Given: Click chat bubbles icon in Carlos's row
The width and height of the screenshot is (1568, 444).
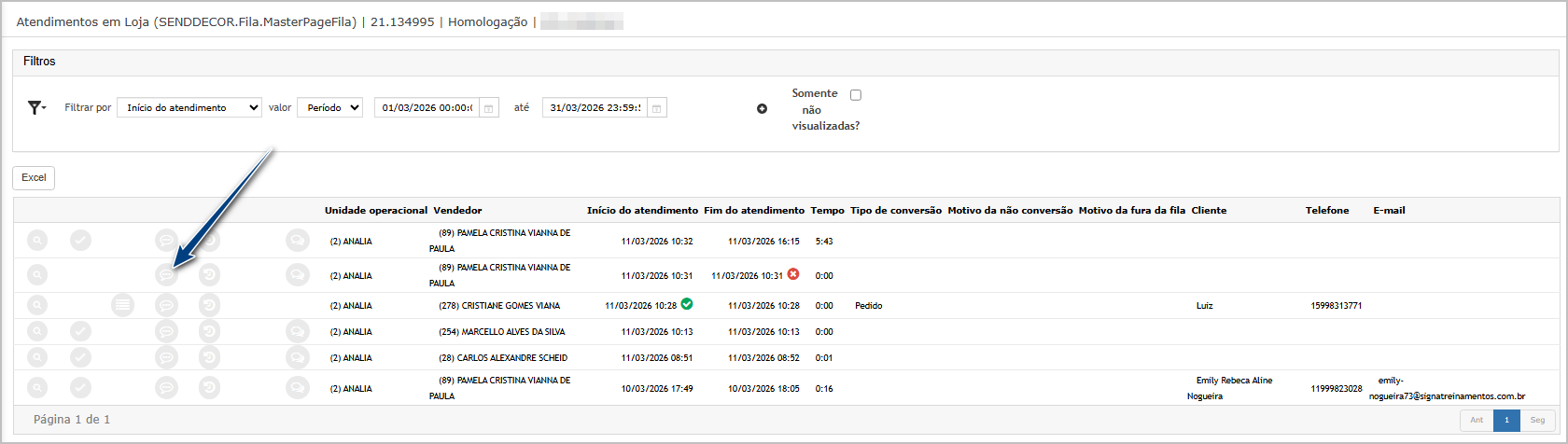Looking at the screenshot, I should (297, 357).
